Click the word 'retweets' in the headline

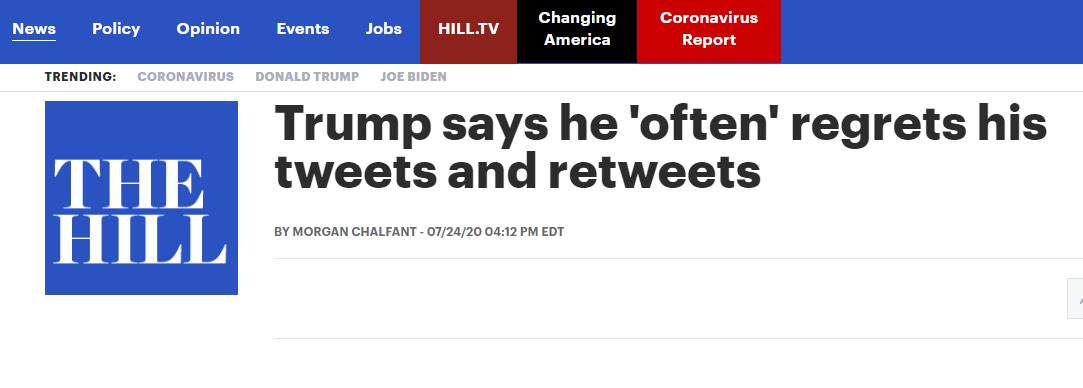pyautogui.click(x=655, y=171)
